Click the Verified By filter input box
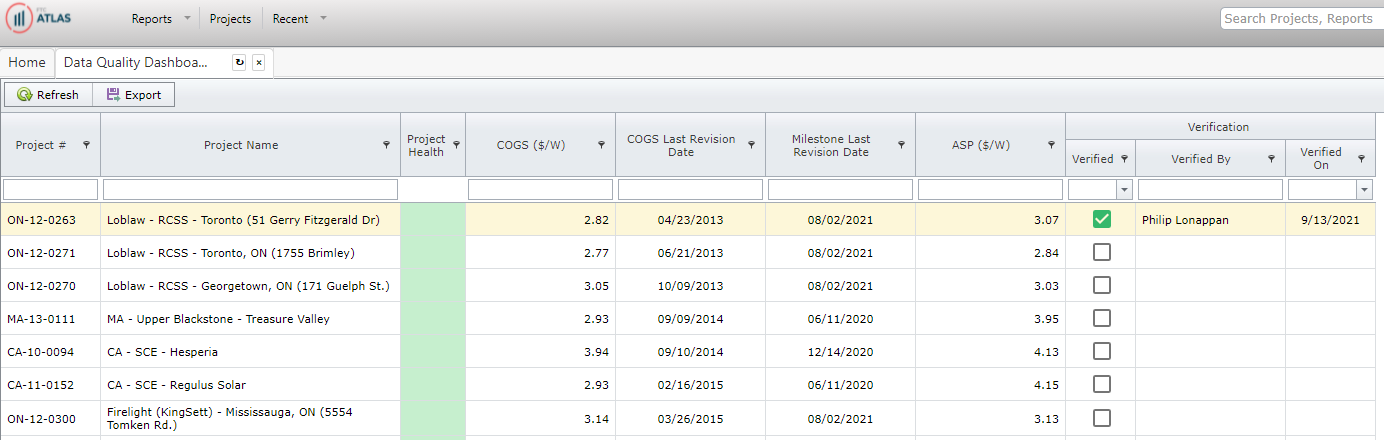The height and width of the screenshot is (440, 1384). point(1210,190)
